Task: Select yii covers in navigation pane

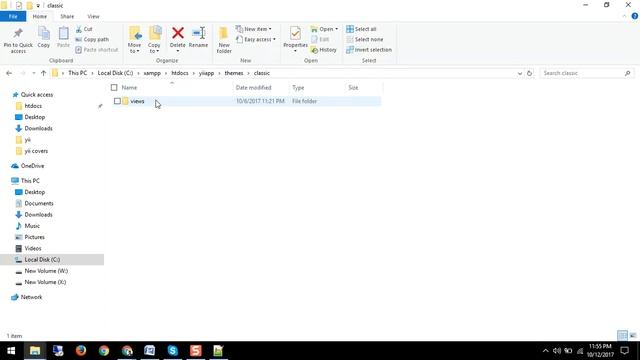Action: [36, 151]
